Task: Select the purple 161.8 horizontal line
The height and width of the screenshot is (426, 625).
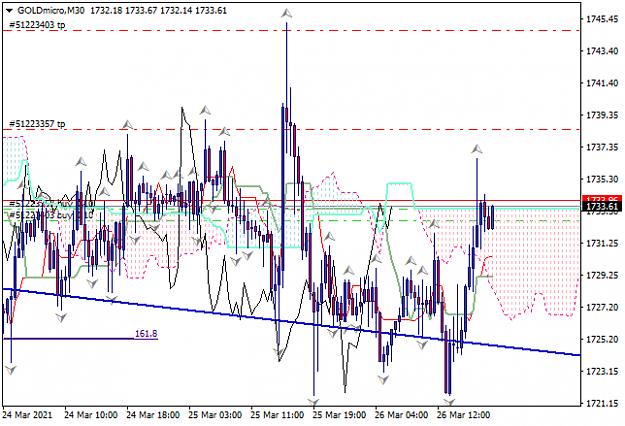Action: click(80, 339)
